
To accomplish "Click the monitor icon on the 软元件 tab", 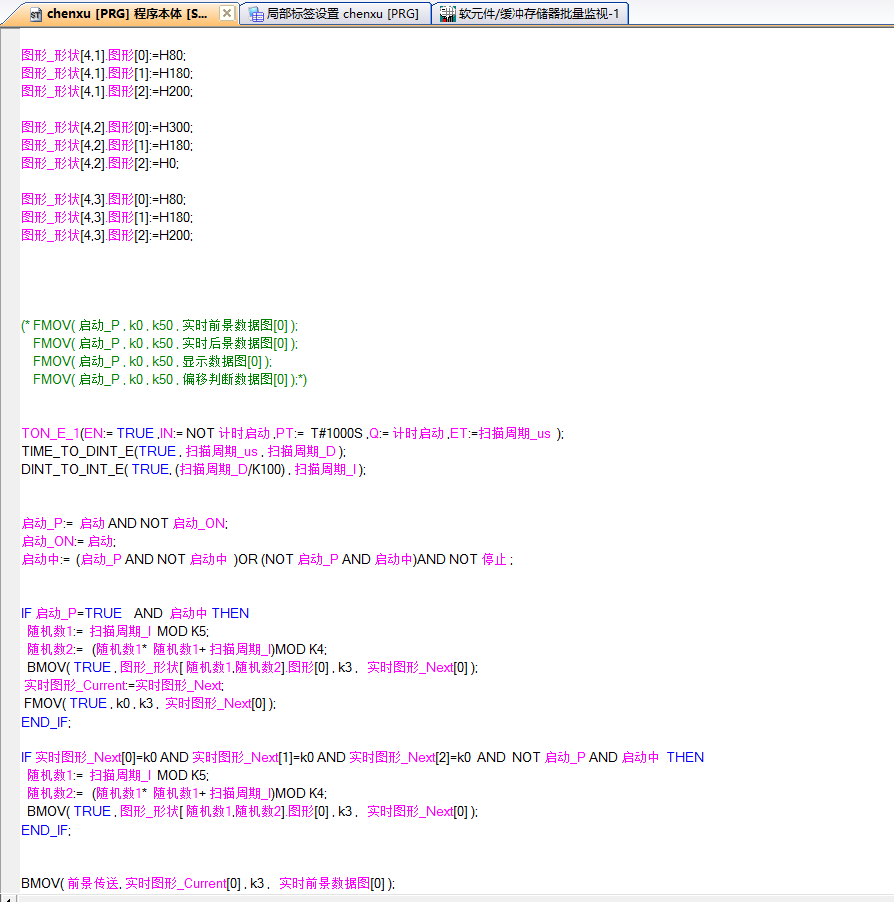I will click(x=447, y=14).
